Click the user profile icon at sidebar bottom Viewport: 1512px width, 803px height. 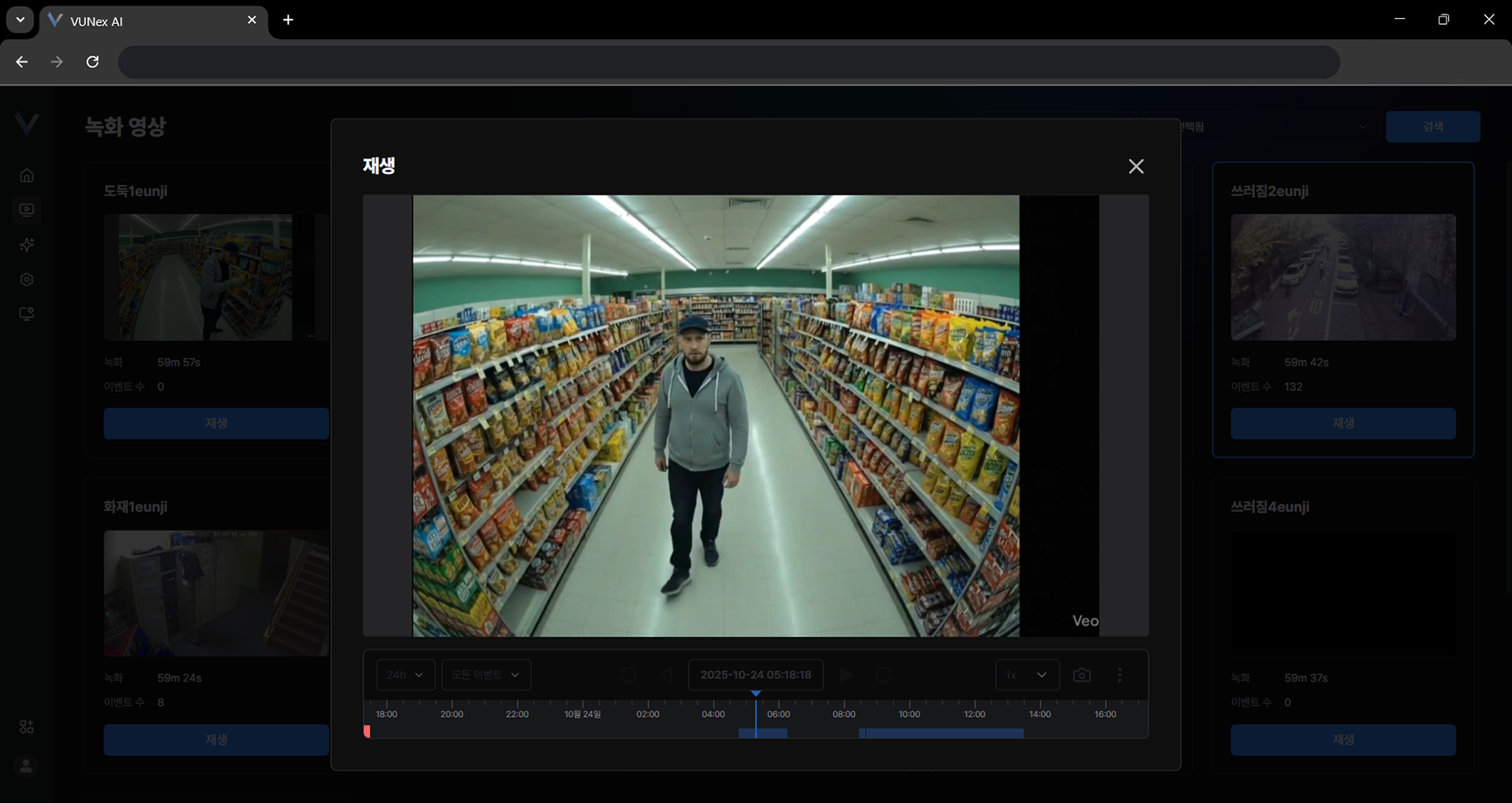coord(26,766)
